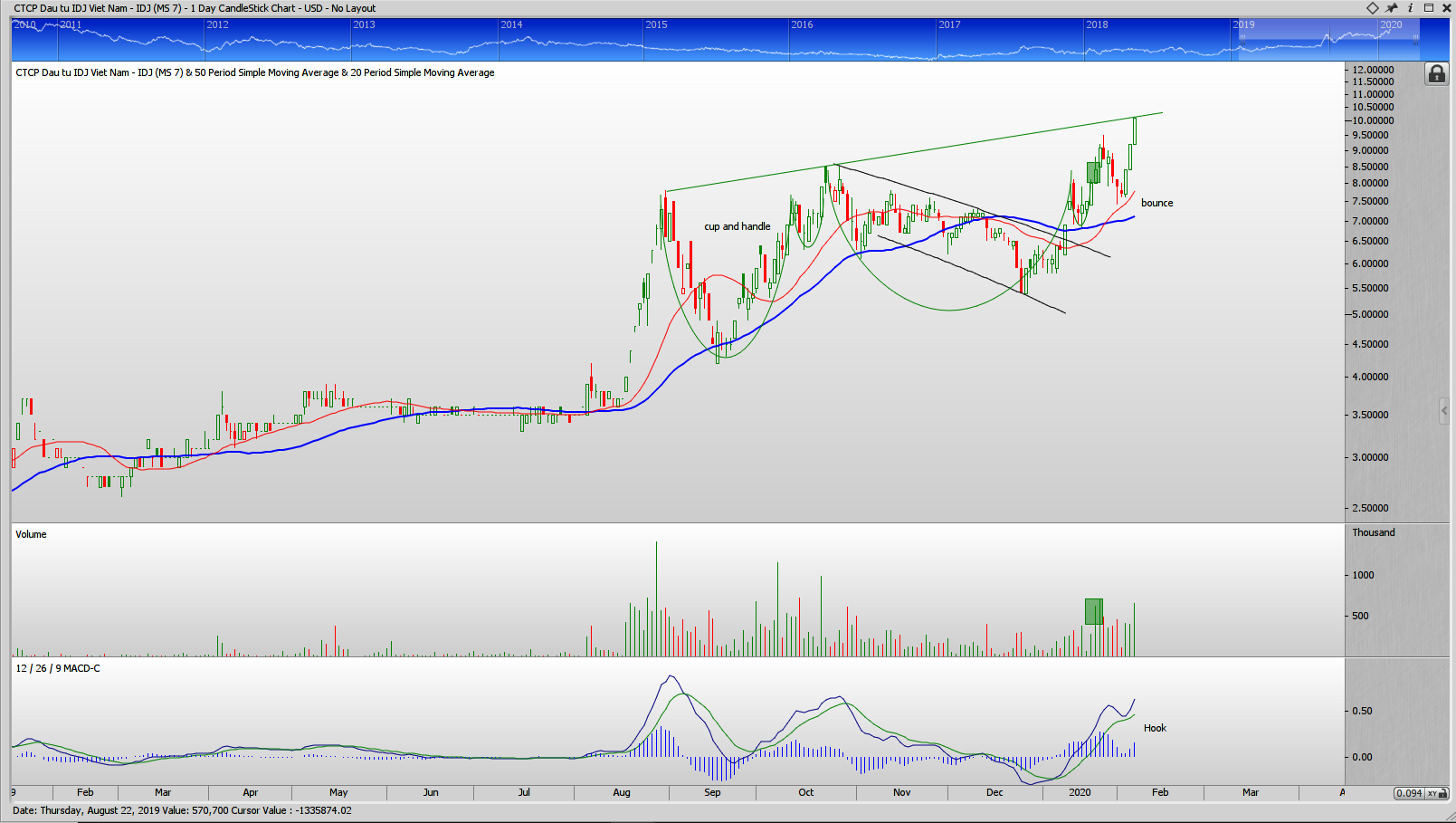Select the 'bounce' annotation label
This screenshot has height=823, width=1456.
pos(1156,203)
